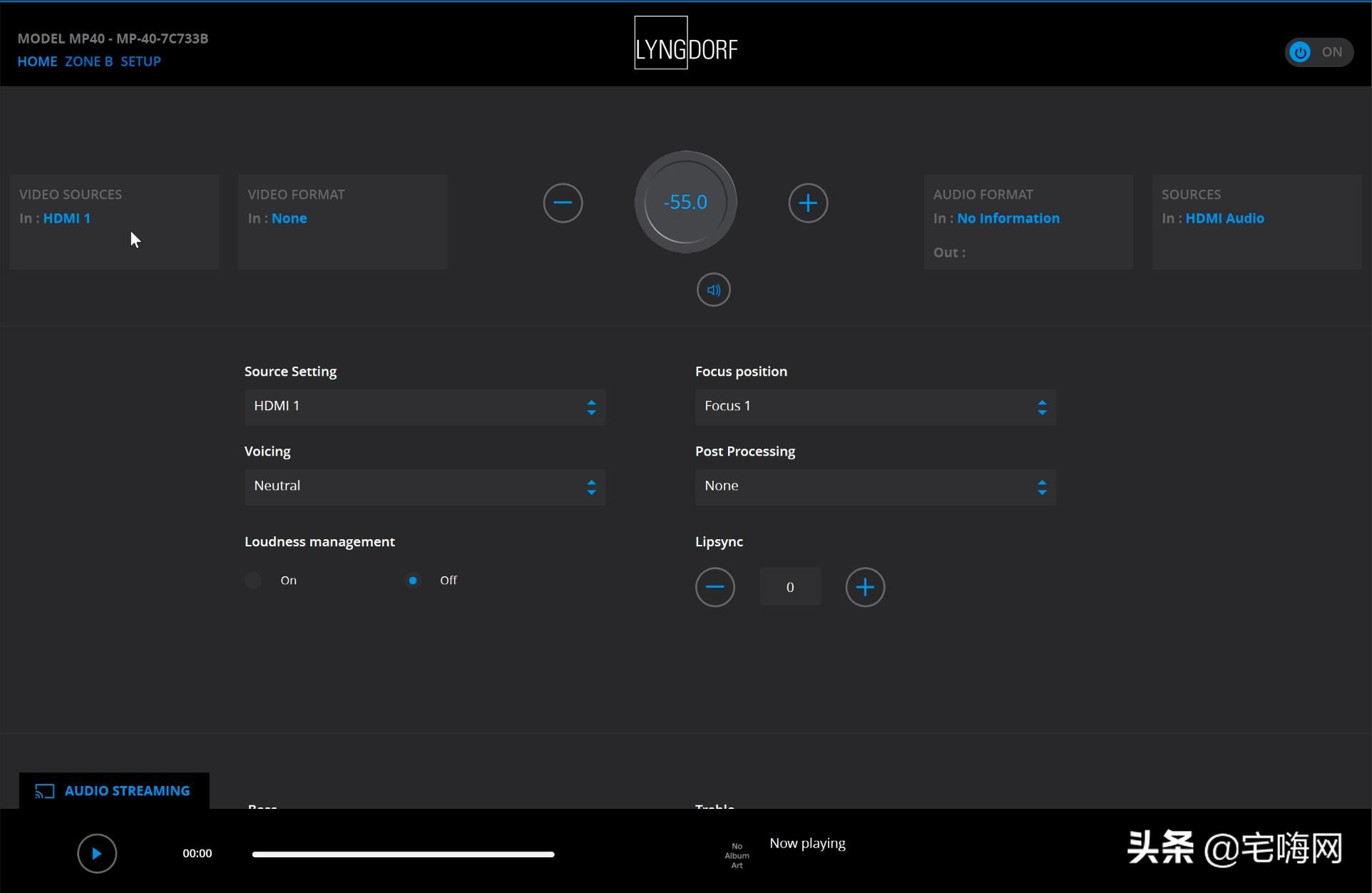
Task: Toggle the power ON switch
Action: (x=1318, y=52)
